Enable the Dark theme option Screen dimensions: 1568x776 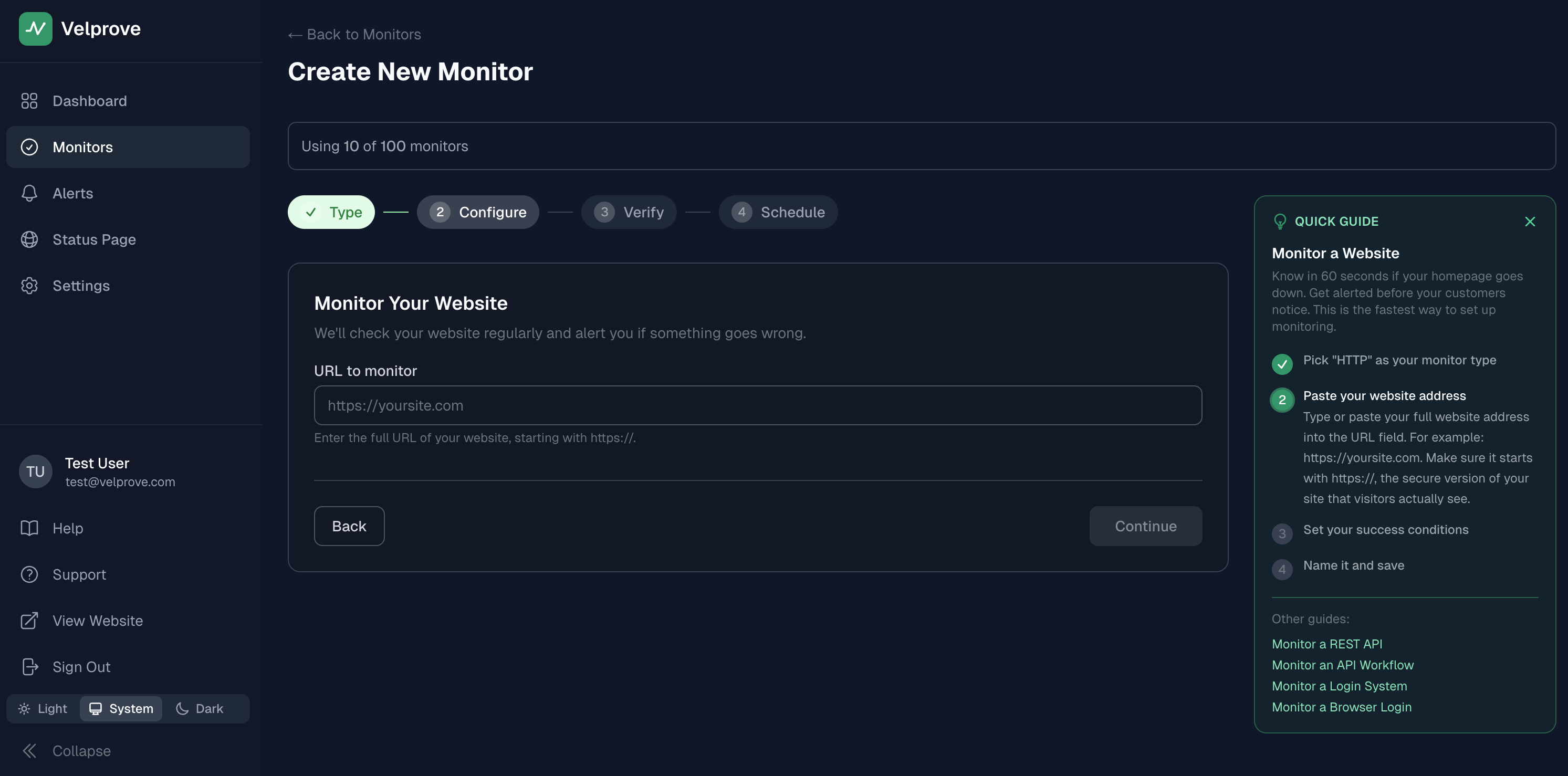[200, 709]
